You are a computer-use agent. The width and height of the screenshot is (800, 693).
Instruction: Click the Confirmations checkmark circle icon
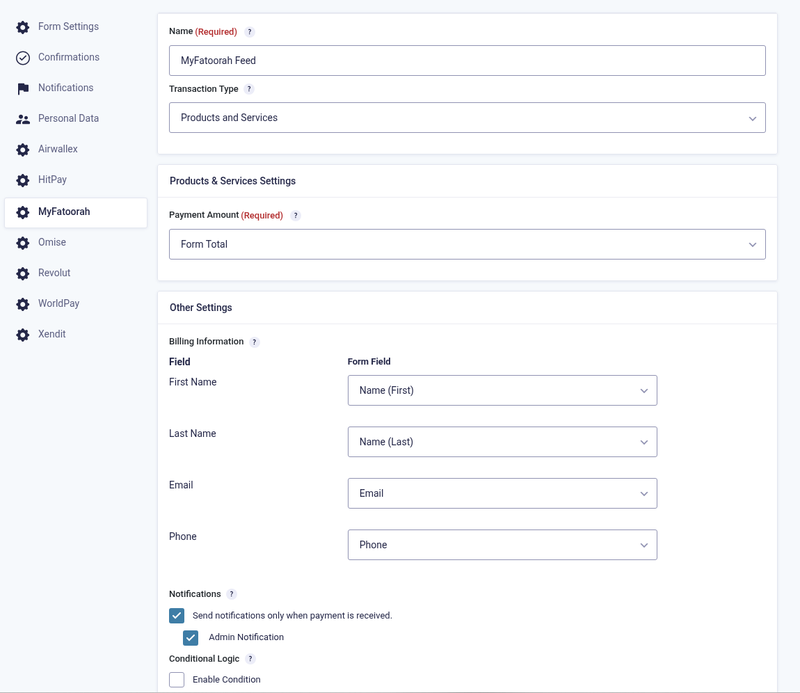[x=22, y=58]
